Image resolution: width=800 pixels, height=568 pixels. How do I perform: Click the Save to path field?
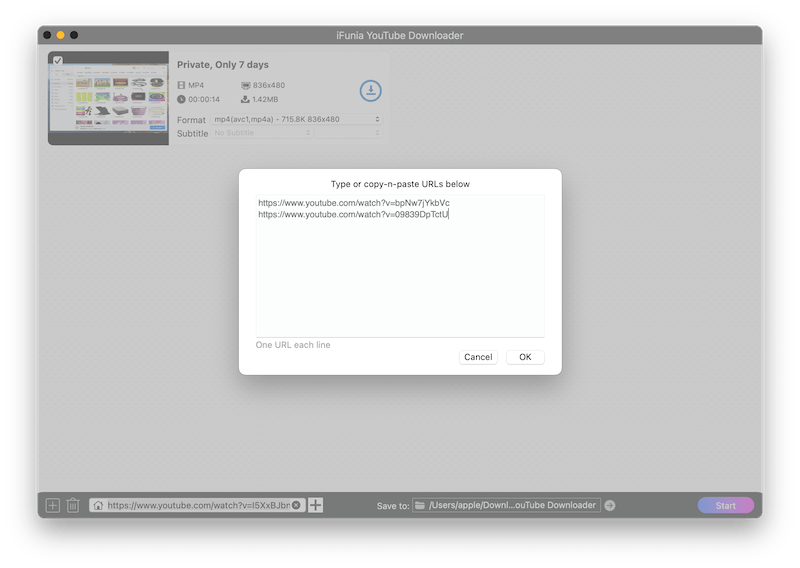click(512, 505)
